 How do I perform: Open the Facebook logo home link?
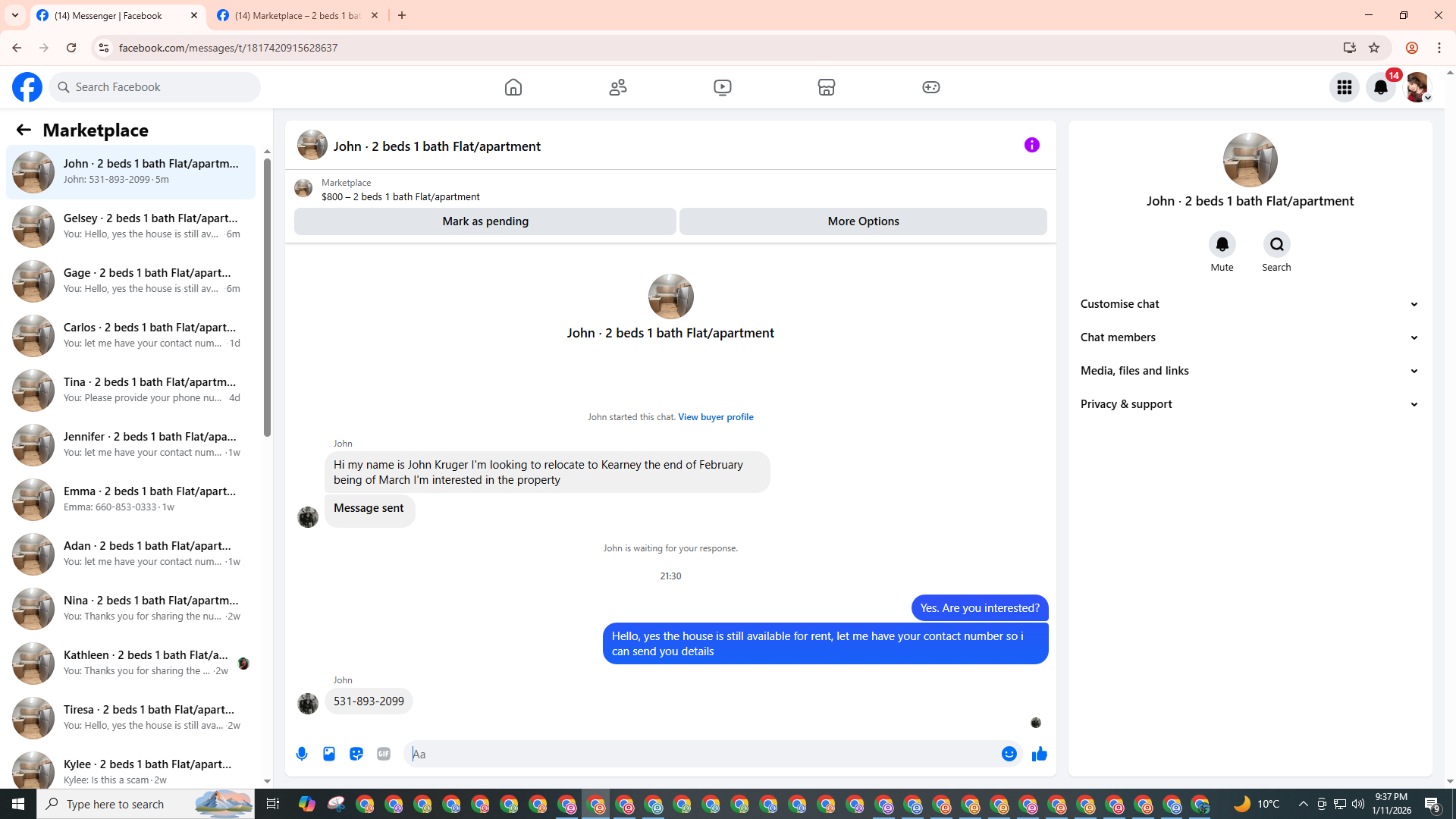pos(27,87)
